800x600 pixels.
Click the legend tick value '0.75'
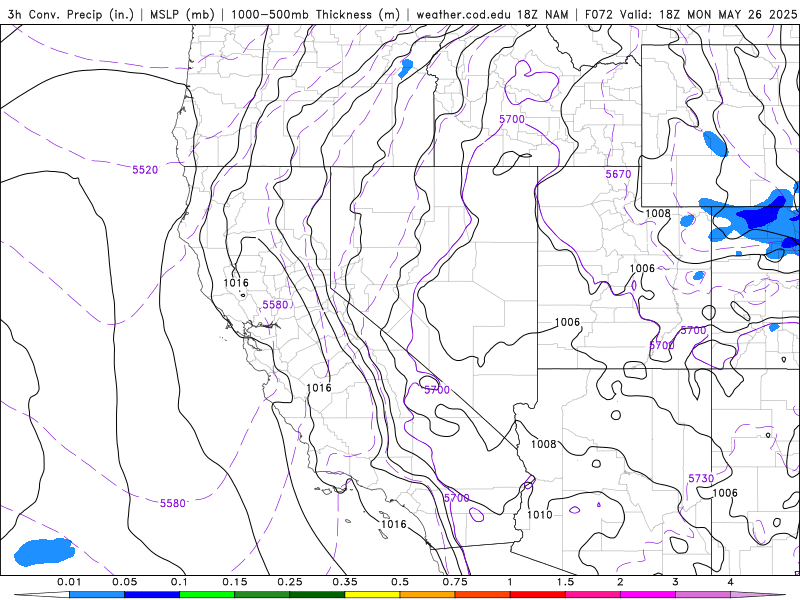coord(455,582)
